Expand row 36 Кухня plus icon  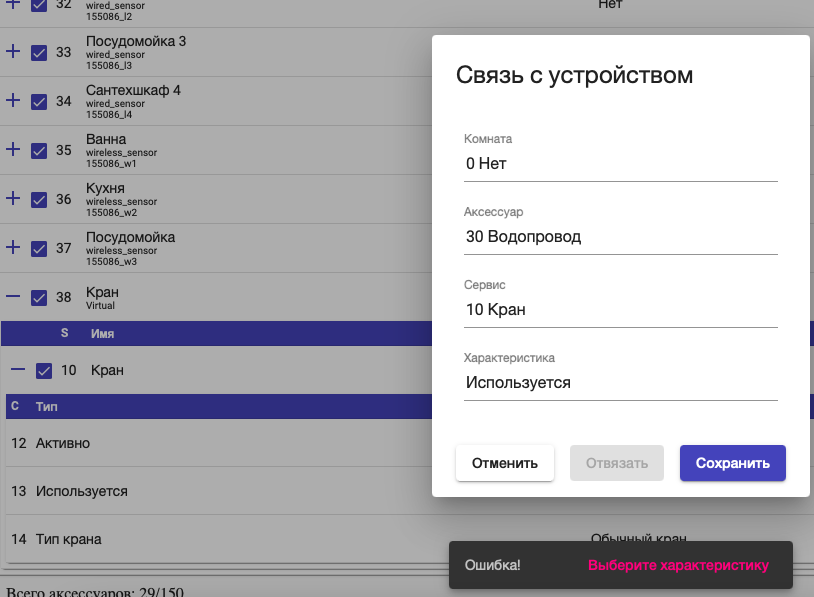[x=13, y=198]
